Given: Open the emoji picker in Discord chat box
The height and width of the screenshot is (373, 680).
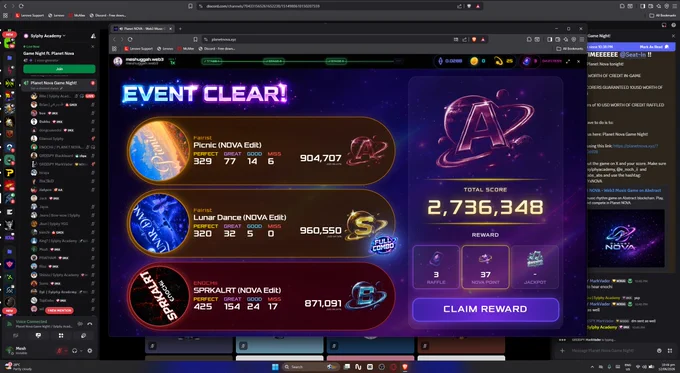Looking at the screenshot, I should 660,350.
